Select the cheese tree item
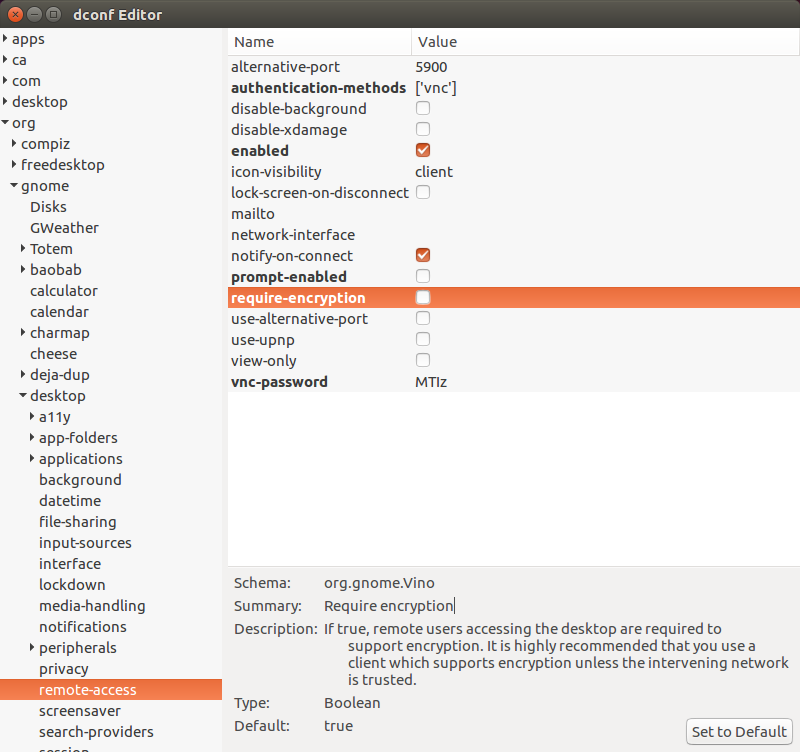 54,354
